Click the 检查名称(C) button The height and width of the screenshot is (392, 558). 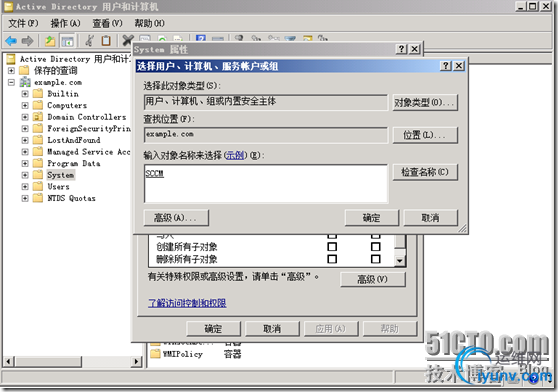pos(425,172)
